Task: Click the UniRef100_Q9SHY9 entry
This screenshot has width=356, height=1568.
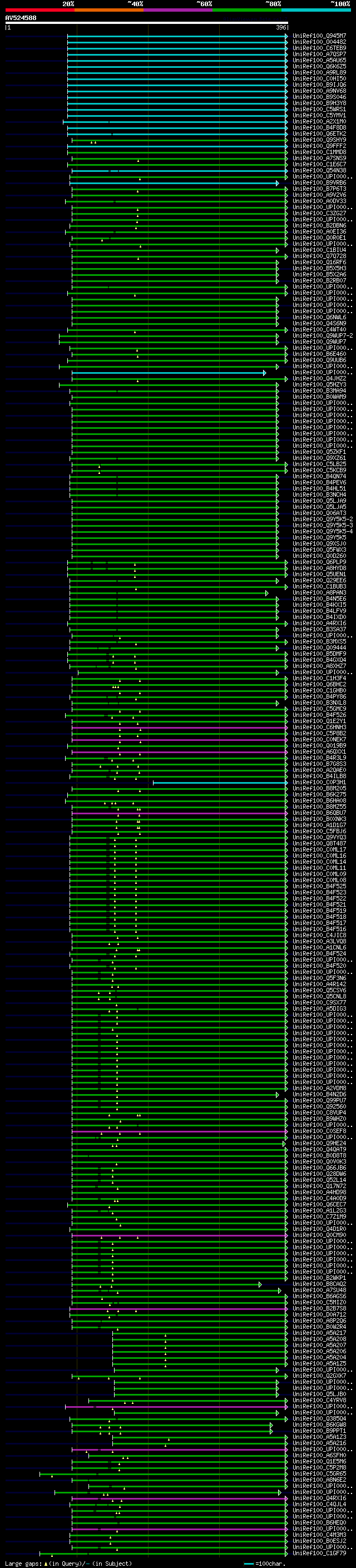Action: point(319,140)
